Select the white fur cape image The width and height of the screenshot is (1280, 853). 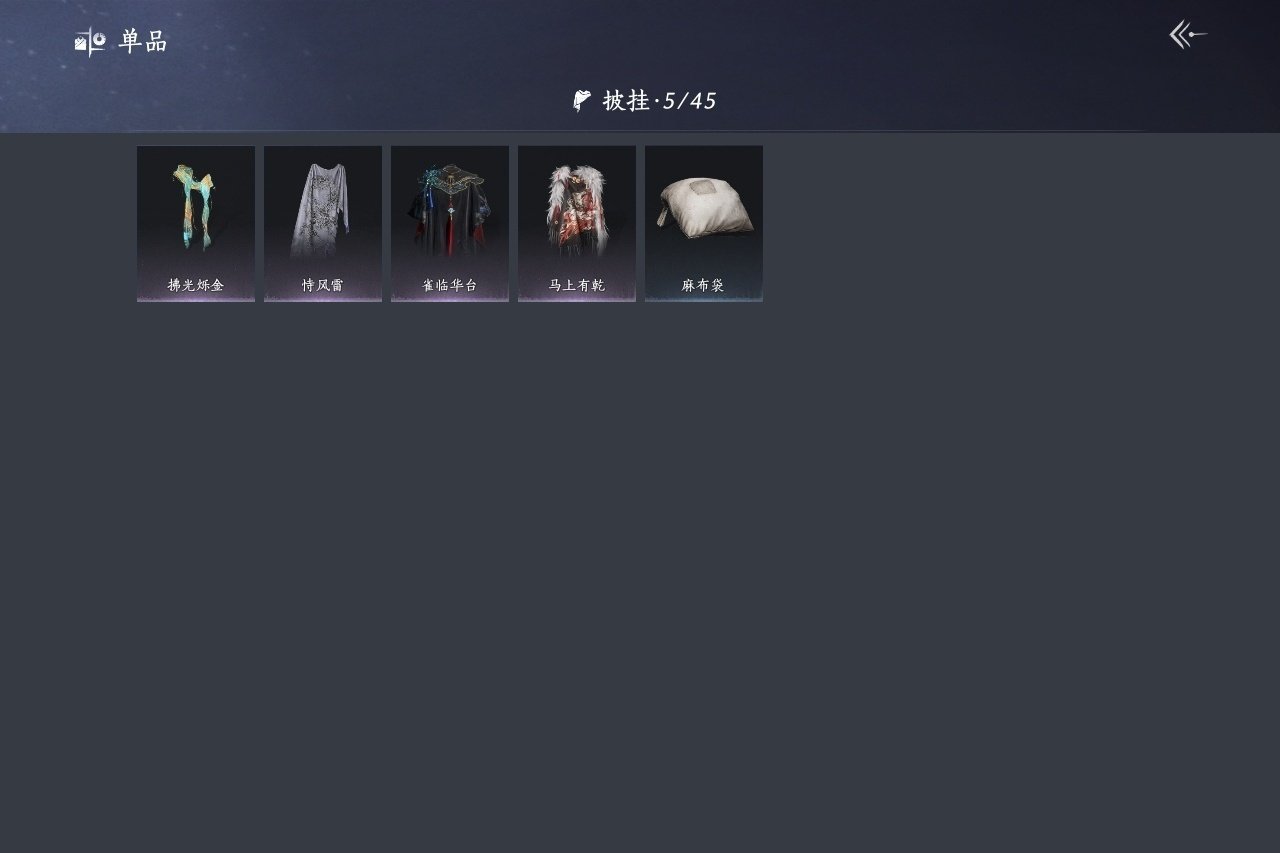(x=576, y=210)
